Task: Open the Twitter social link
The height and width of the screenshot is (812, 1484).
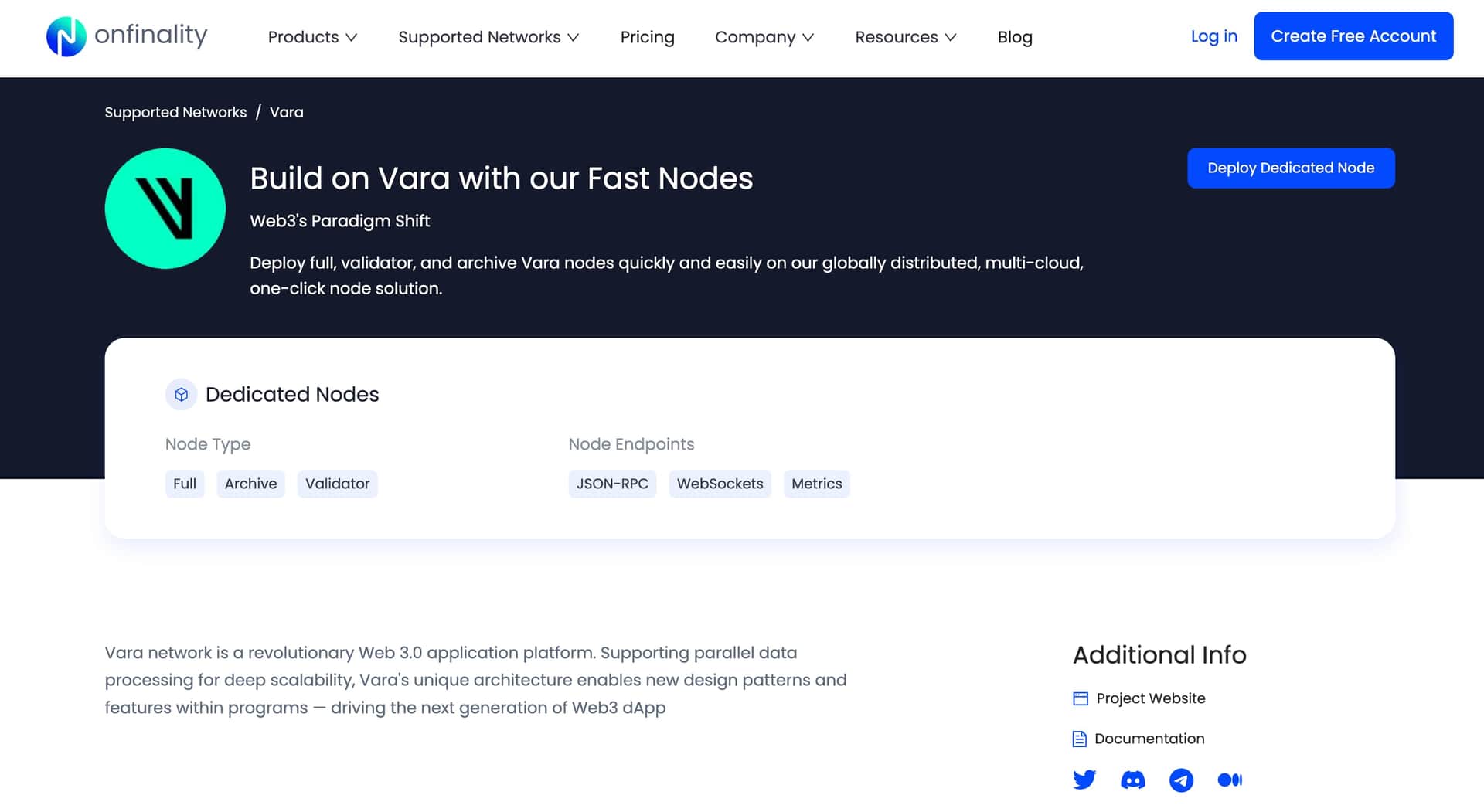Action: [x=1084, y=780]
